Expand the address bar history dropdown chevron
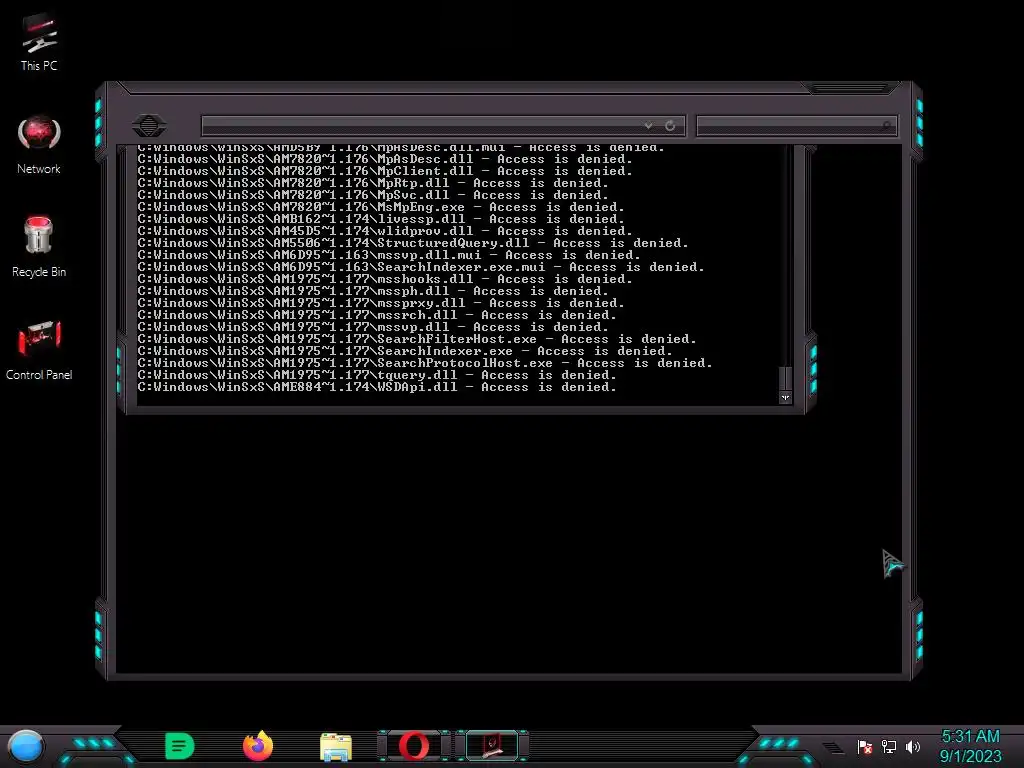This screenshot has height=768, width=1024. (x=648, y=125)
